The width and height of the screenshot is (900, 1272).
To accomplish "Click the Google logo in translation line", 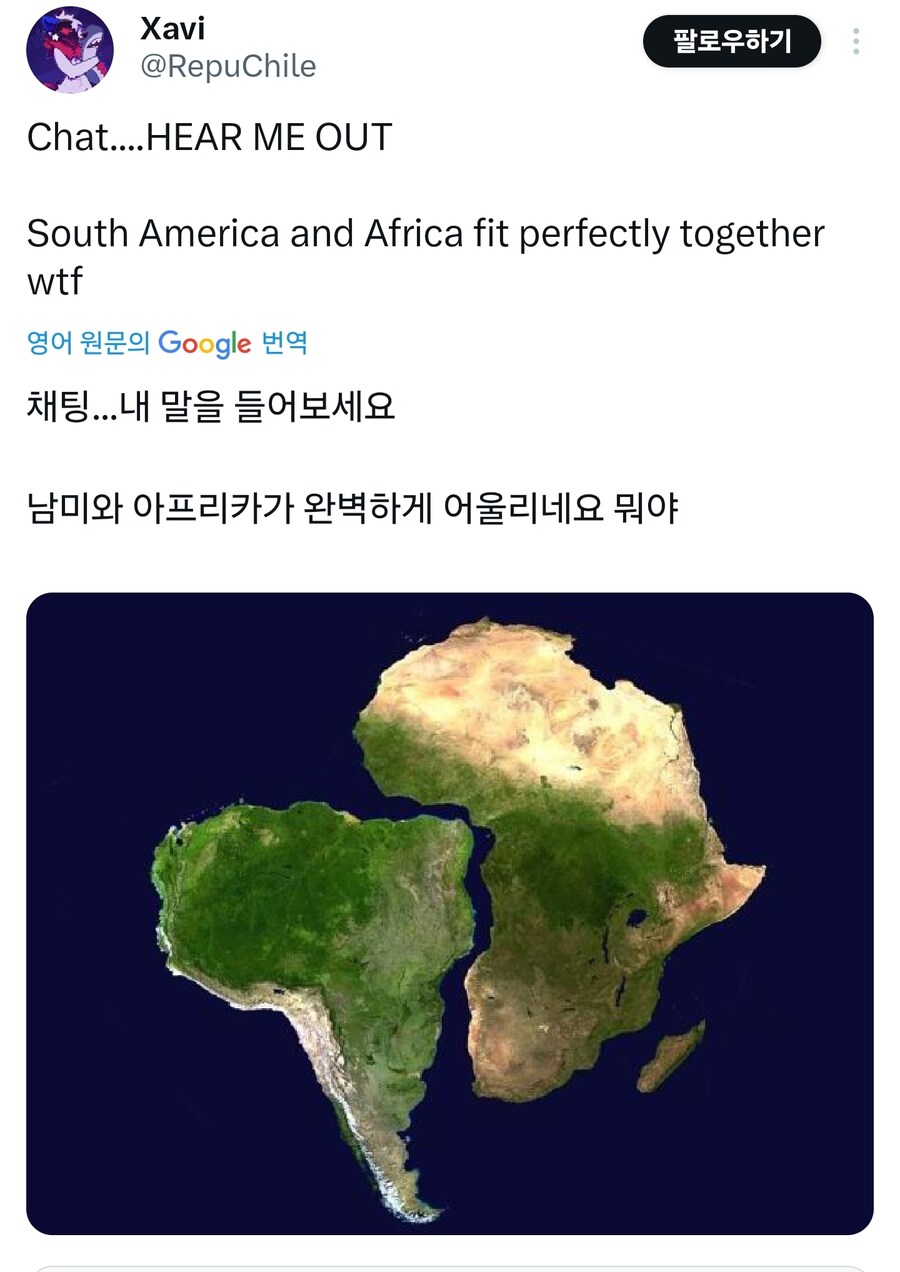I will [x=204, y=344].
